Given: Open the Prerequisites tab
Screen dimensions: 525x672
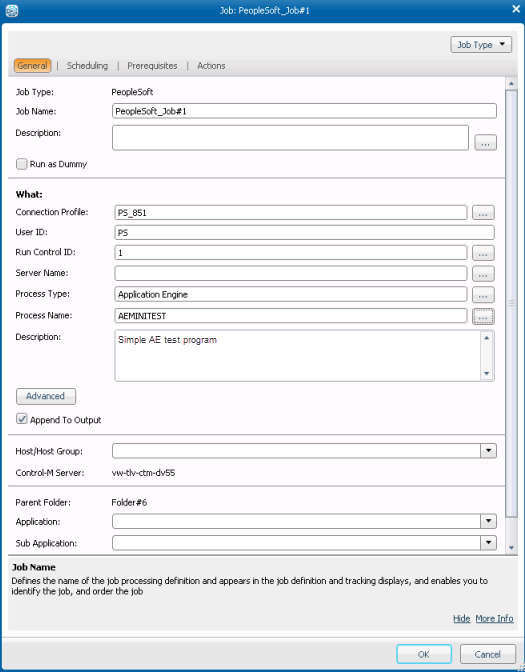Looking at the screenshot, I should point(152,66).
